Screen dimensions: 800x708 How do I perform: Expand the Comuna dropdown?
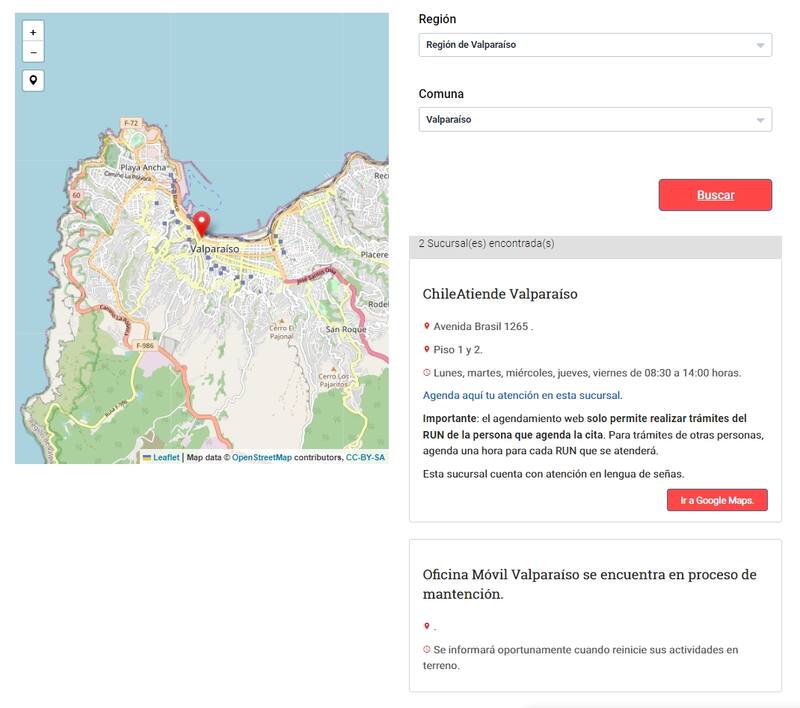coord(595,120)
